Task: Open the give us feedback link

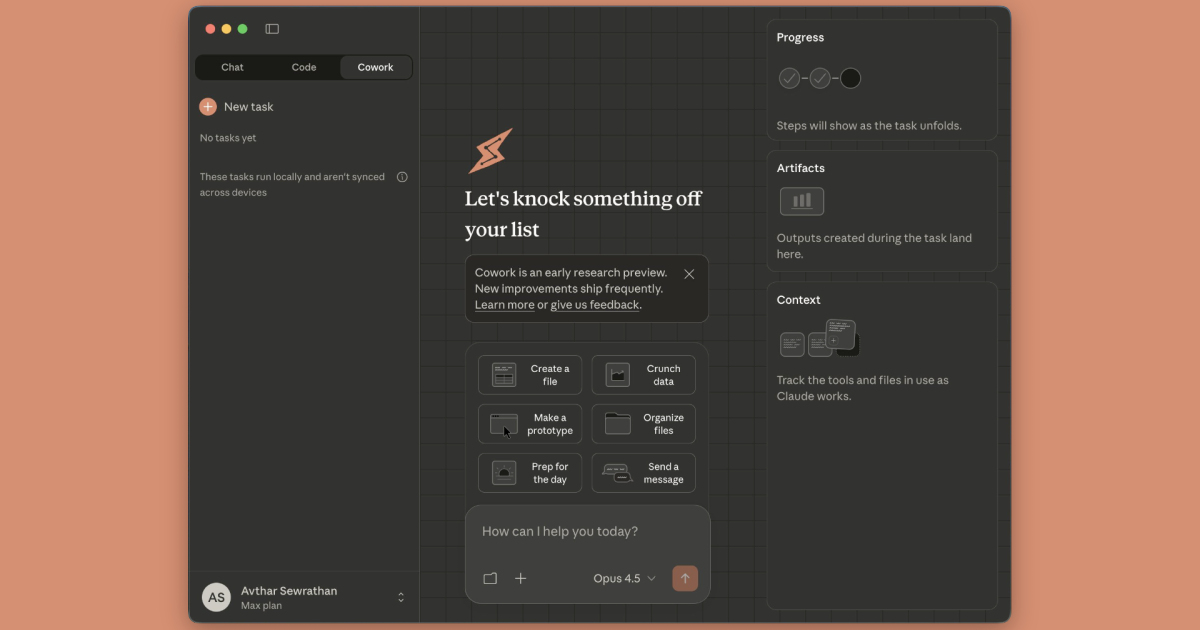Action: pos(594,305)
